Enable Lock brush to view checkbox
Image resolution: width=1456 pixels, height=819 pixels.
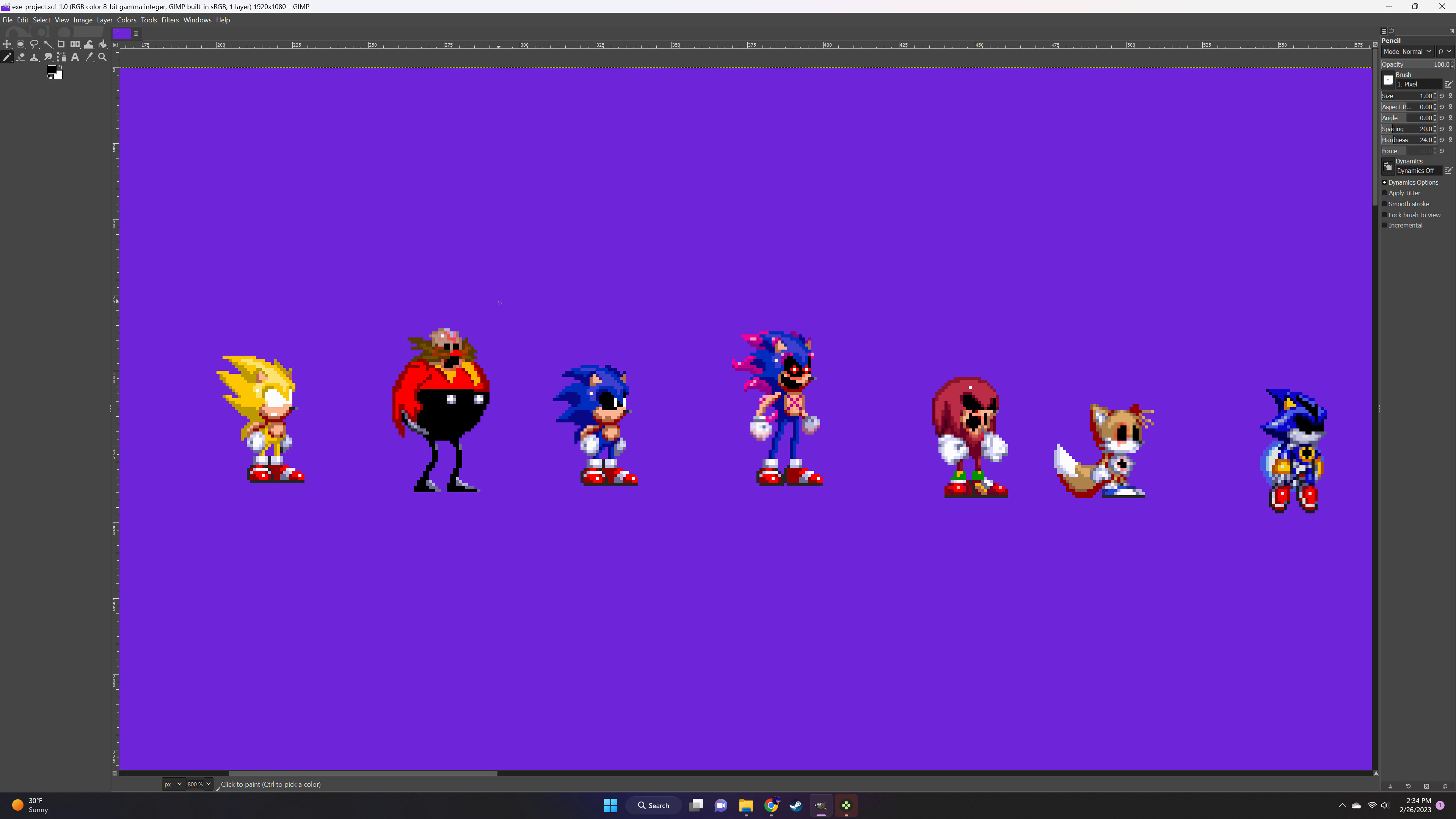click(1385, 215)
